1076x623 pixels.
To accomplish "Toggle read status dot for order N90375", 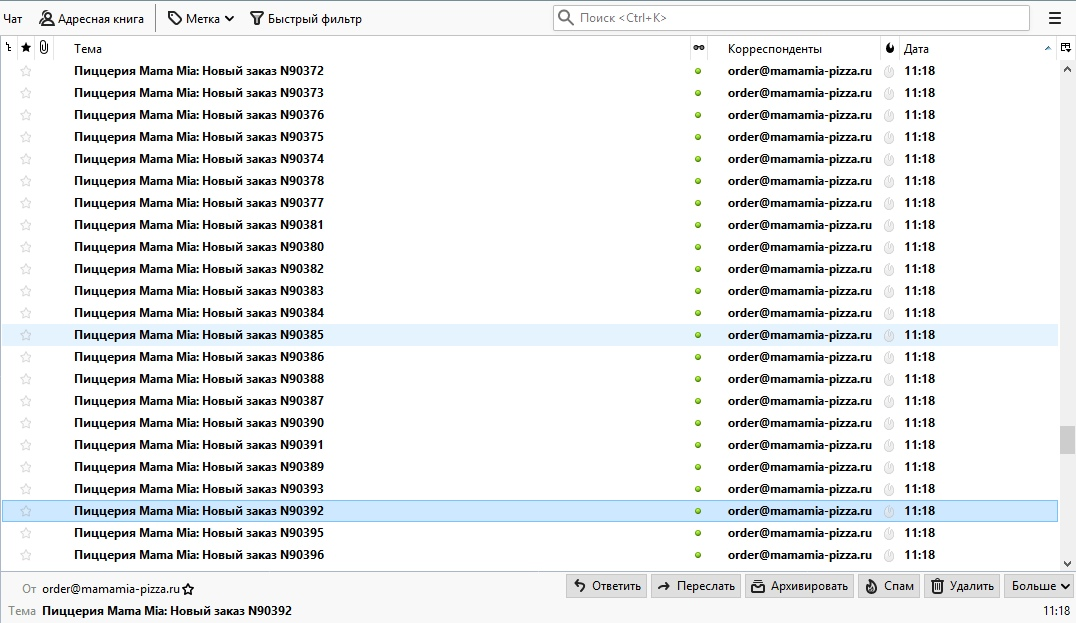I will coord(698,137).
